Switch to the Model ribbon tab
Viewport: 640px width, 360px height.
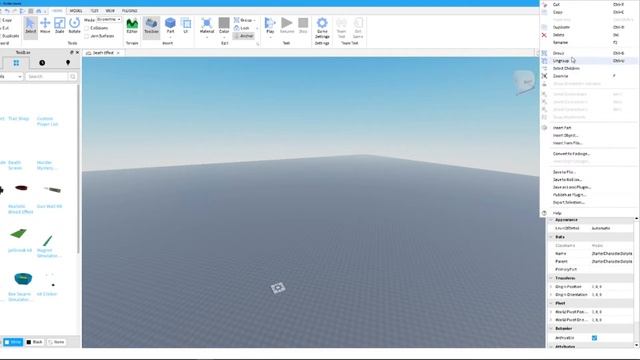click(76, 11)
